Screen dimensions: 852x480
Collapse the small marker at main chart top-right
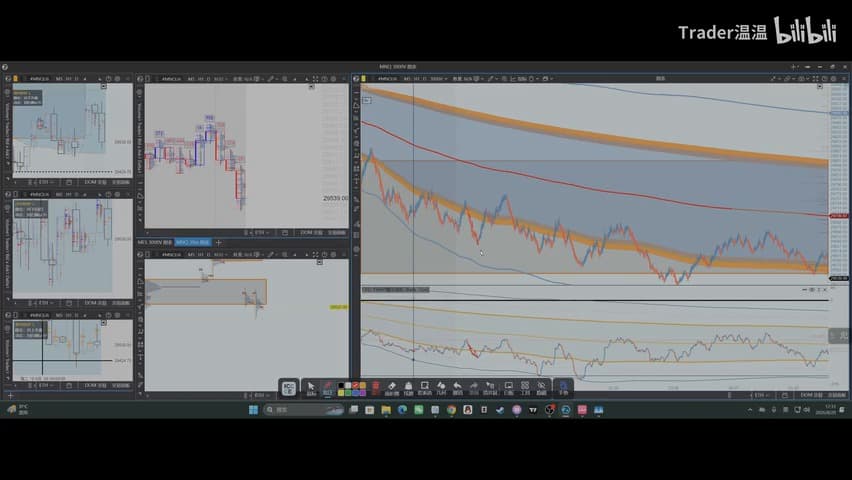(820, 86)
